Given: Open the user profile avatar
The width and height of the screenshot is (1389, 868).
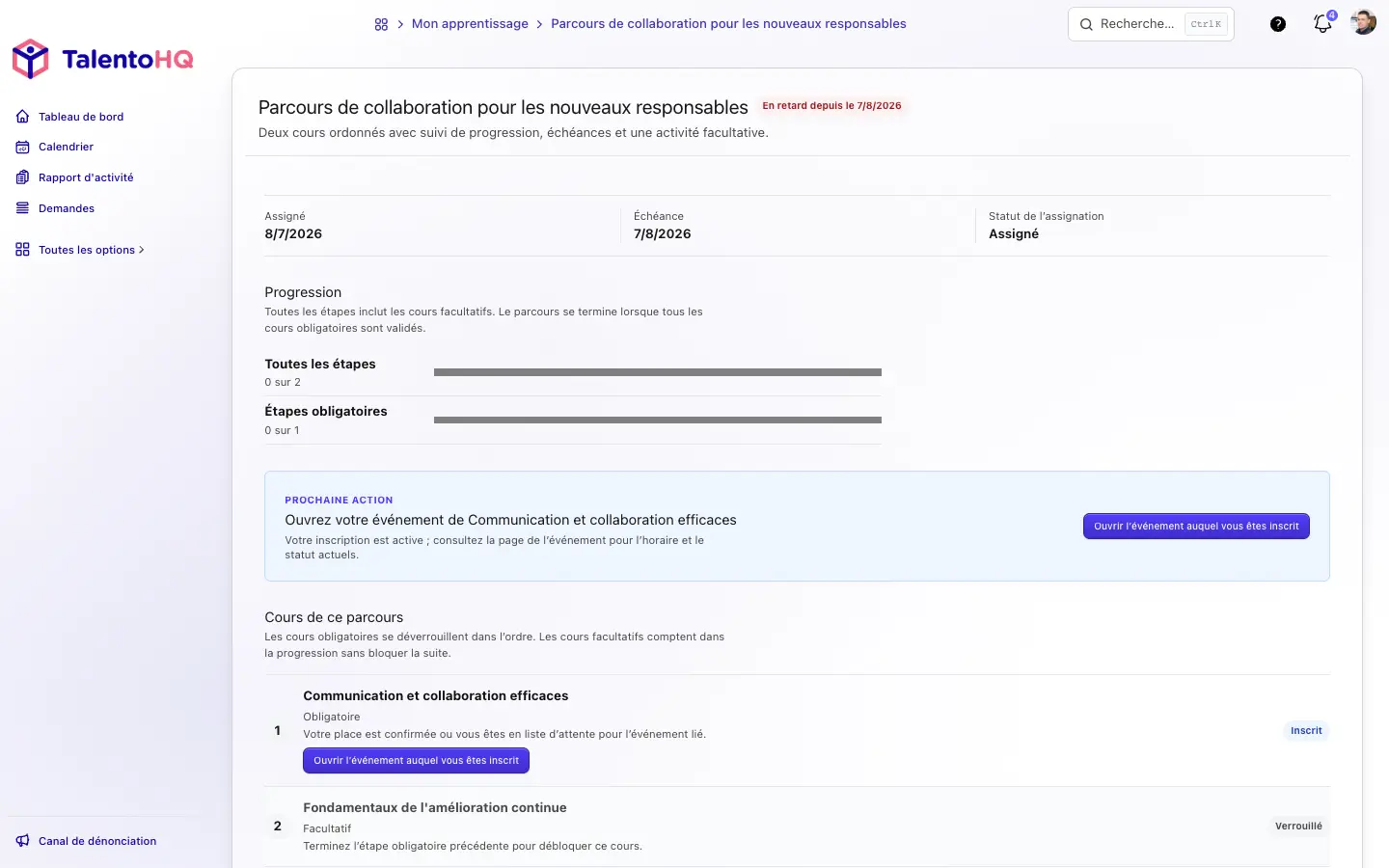Looking at the screenshot, I should 1364,22.
